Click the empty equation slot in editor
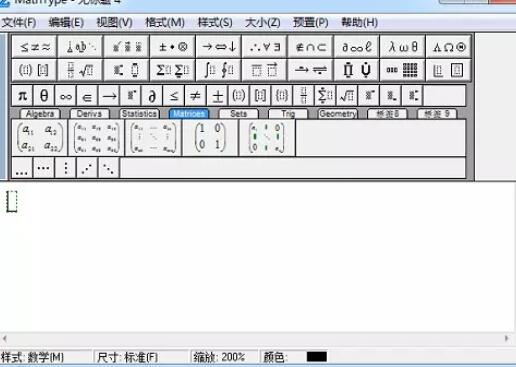The height and width of the screenshot is (367, 516). point(12,201)
